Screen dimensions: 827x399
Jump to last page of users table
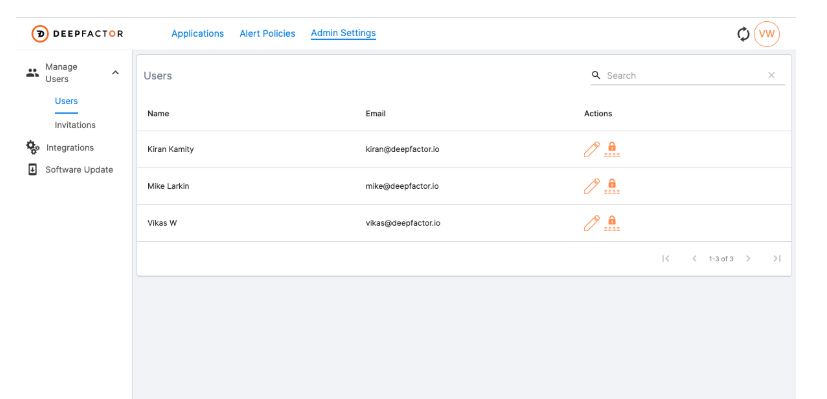(x=776, y=258)
